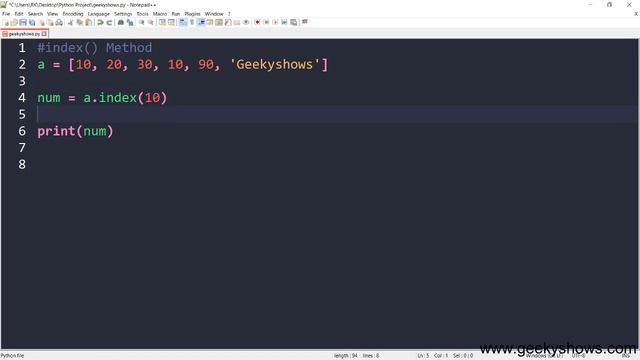The image size is (640, 360).
Task: Open the Tools menu
Action: click(x=142, y=14)
